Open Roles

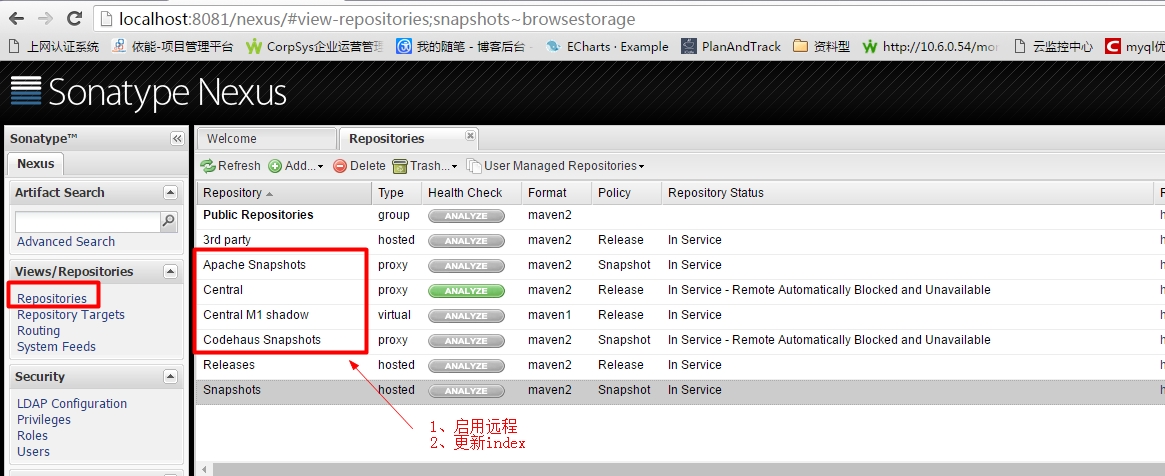[33, 436]
